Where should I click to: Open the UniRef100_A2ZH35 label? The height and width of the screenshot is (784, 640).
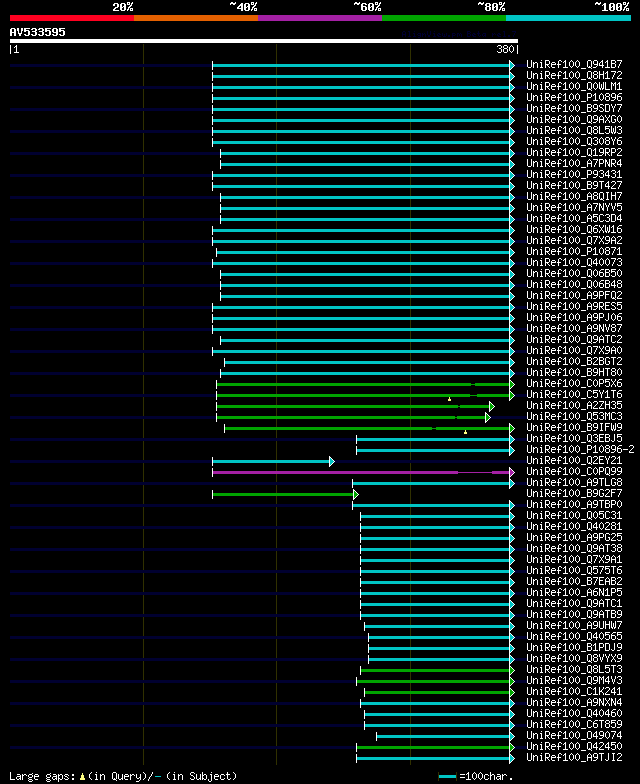tap(574, 406)
